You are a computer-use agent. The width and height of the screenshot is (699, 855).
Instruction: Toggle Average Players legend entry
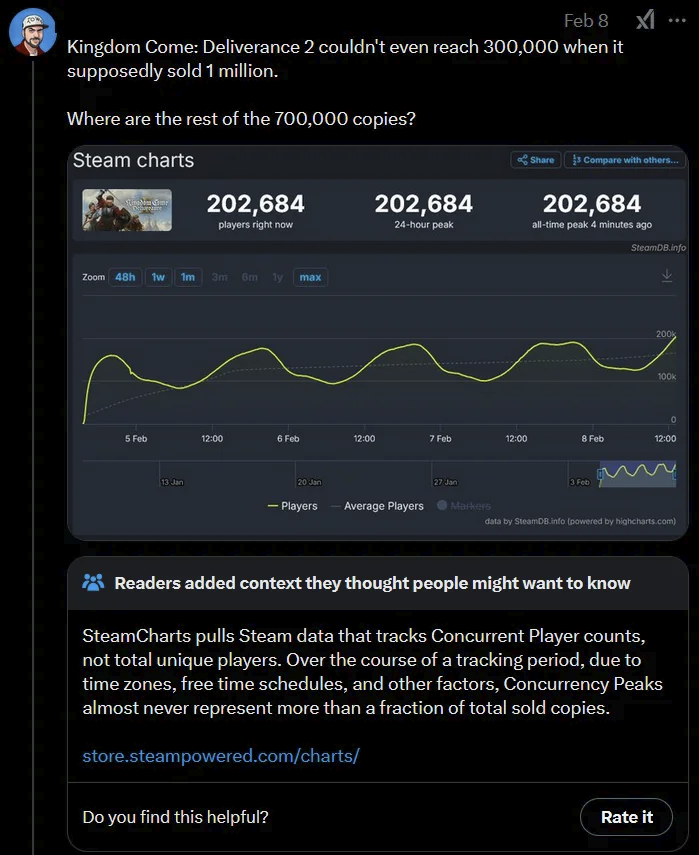377,506
